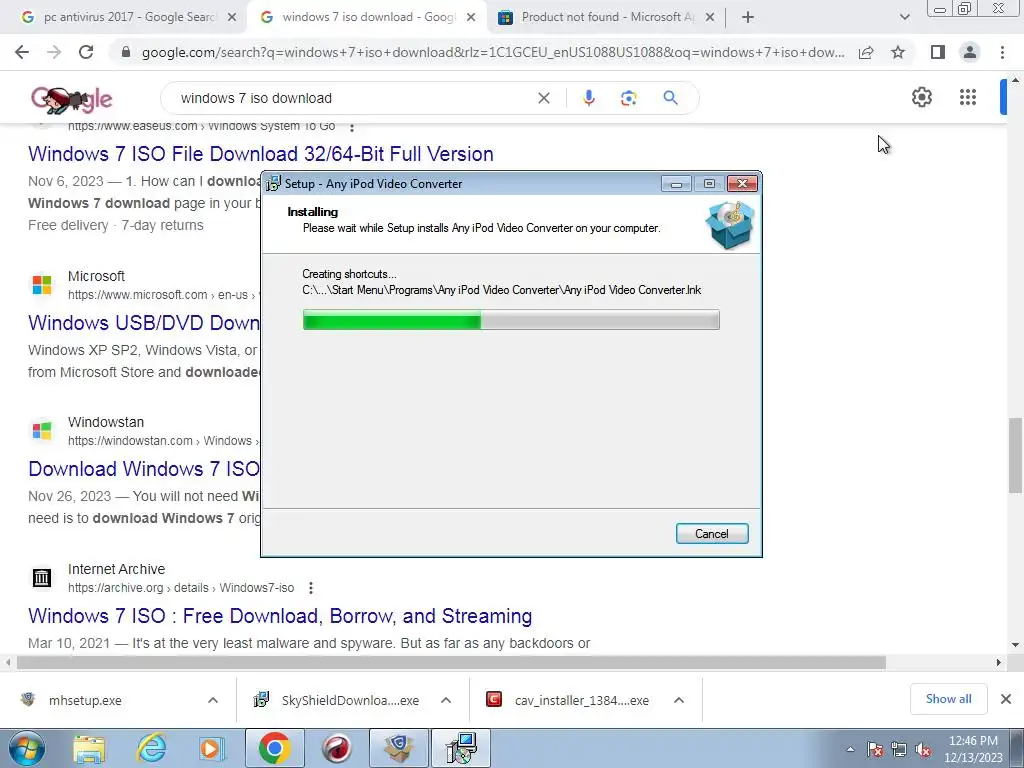The height and width of the screenshot is (768, 1024).
Task: Click the vertical page scrollbar thumb
Action: (x=1015, y=455)
